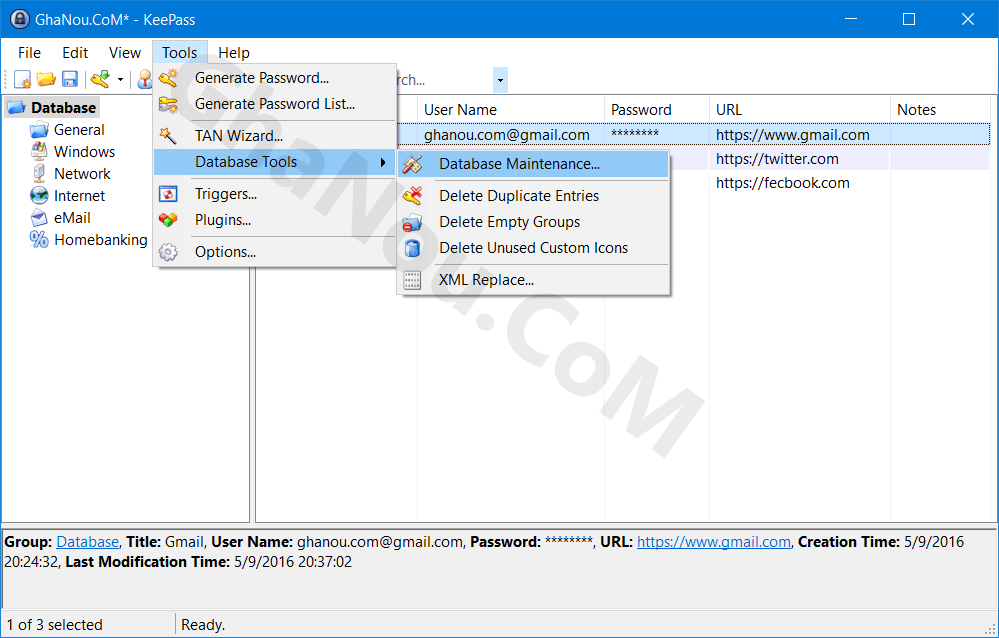Select the Internet globe group icon
Image resolution: width=999 pixels, height=638 pixels.
pos(40,196)
